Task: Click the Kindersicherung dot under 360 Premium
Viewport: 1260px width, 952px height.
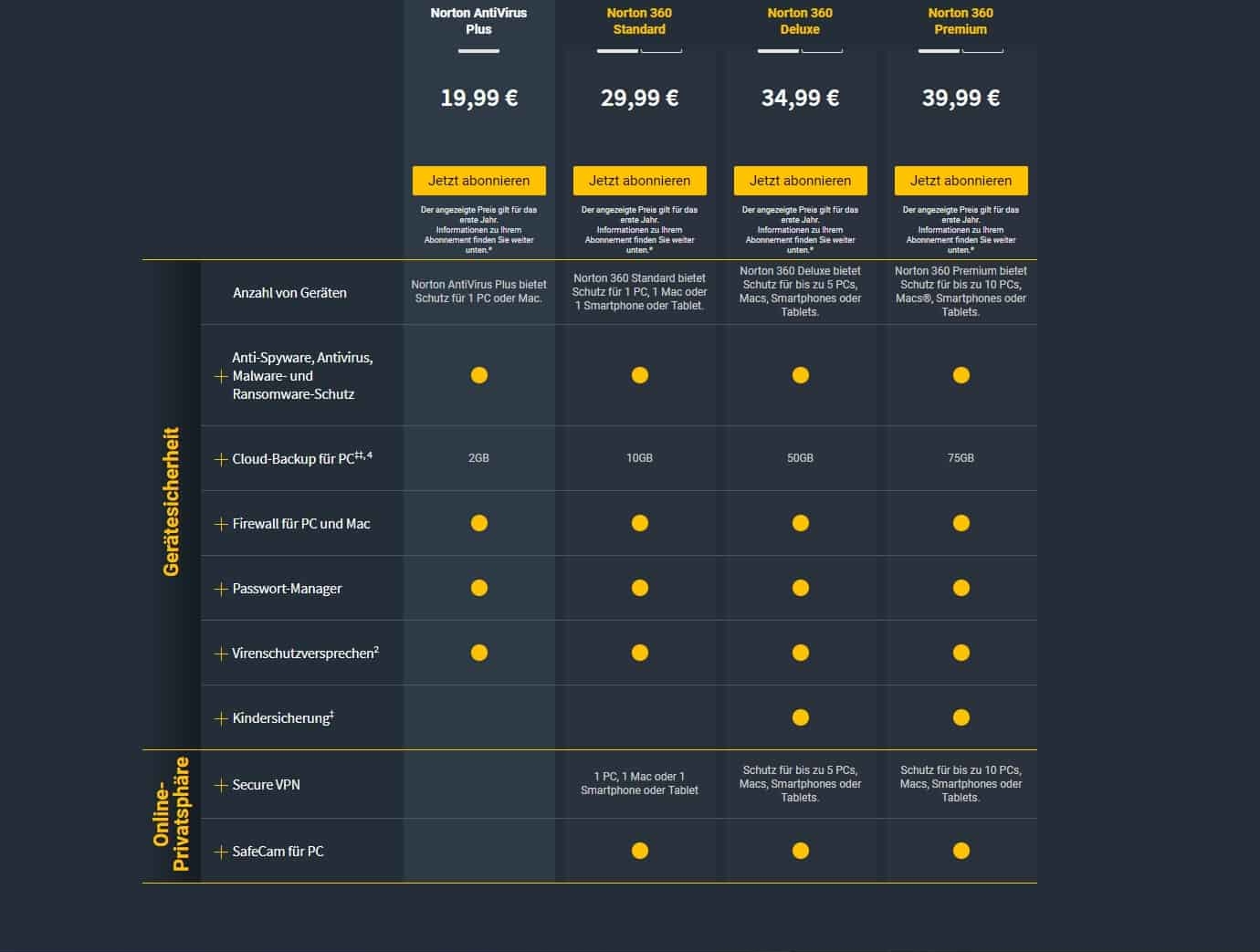Action: (x=961, y=717)
